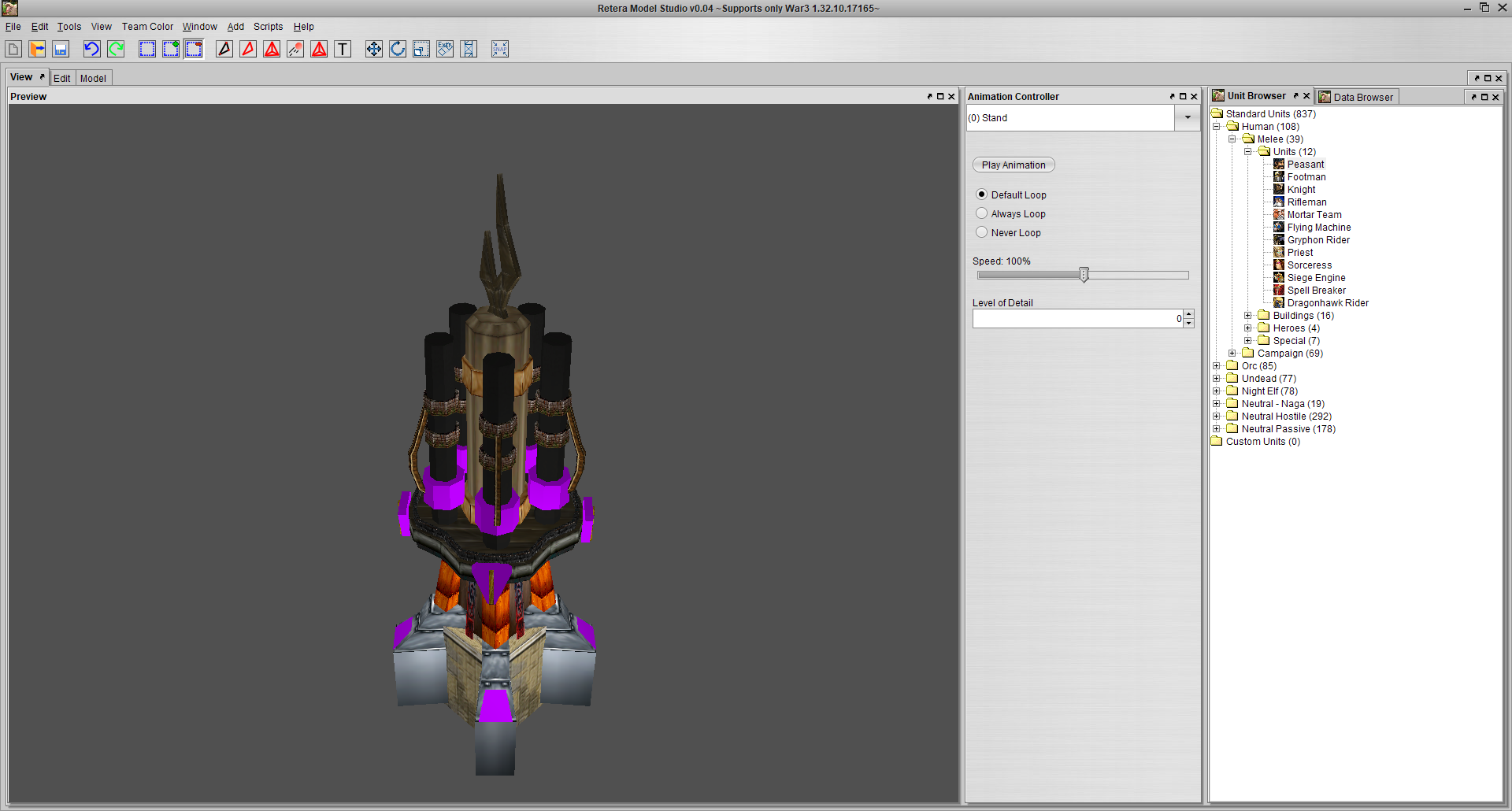This screenshot has width=1512, height=811.
Task: Select the Never Loop radio button
Action: (x=981, y=231)
